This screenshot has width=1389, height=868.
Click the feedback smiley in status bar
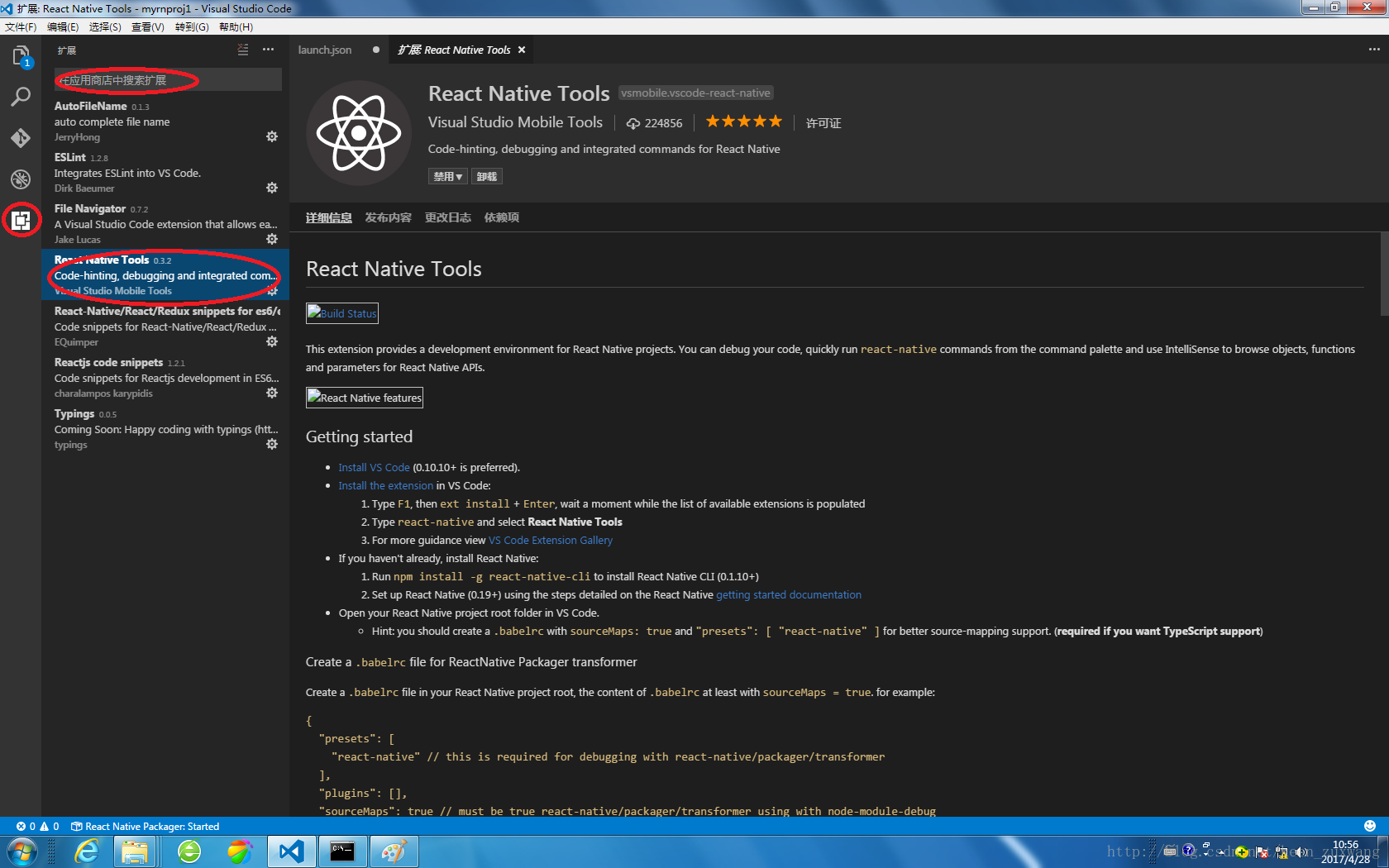tap(1370, 826)
